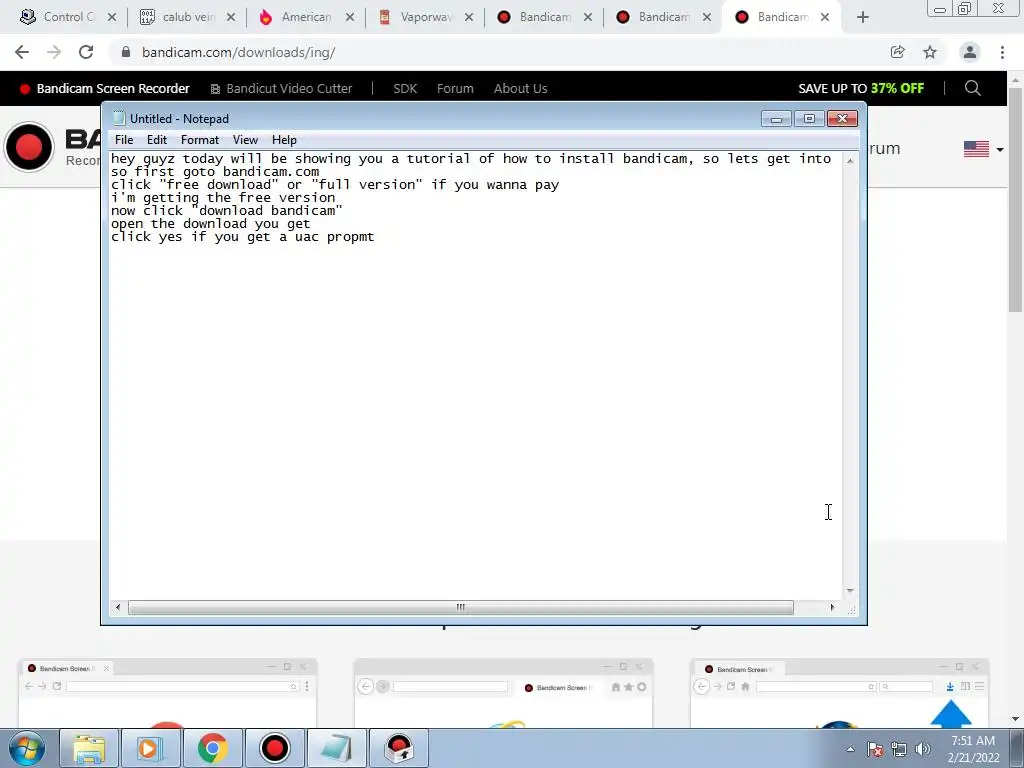Click taskbar clock showing 7:51 AM
Image resolution: width=1024 pixels, height=768 pixels.
973,749
